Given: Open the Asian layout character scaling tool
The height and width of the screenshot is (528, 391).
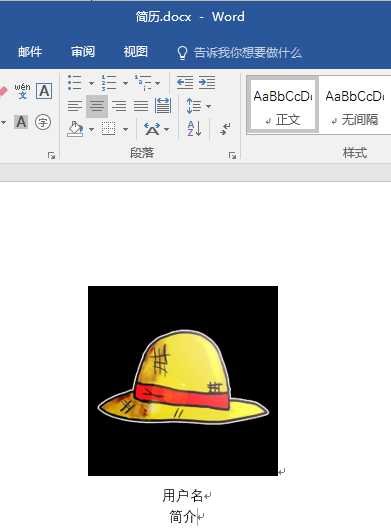Looking at the screenshot, I should (152, 129).
